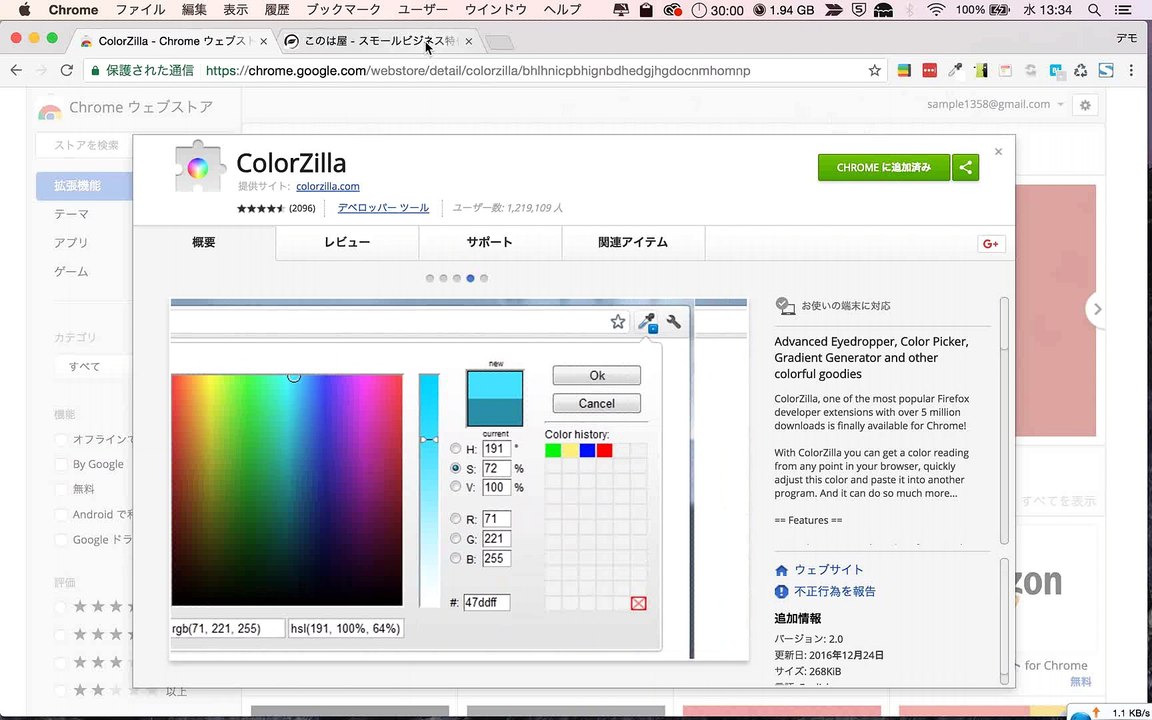
Task: Switch to the 概要 tab
Action: point(204,242)
